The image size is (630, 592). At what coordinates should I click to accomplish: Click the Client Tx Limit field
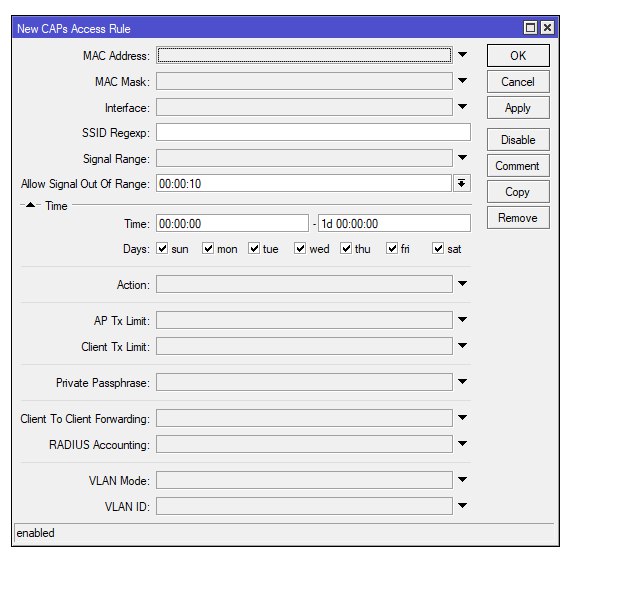coord(304,346)
